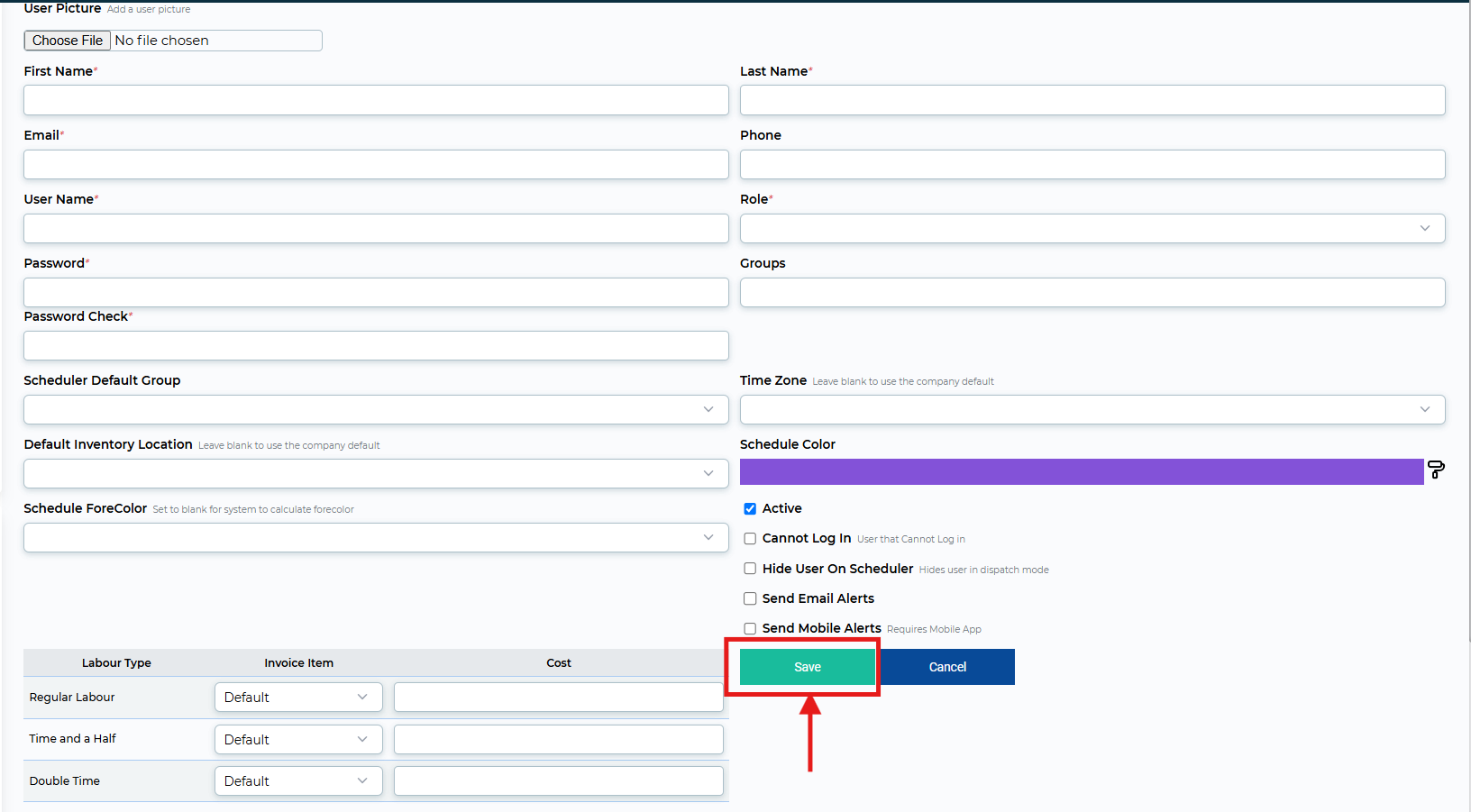Turn on the Send Mobile Alerts checkbox
This screenshot has width=1471, height=812.
(x=750, y=629)
